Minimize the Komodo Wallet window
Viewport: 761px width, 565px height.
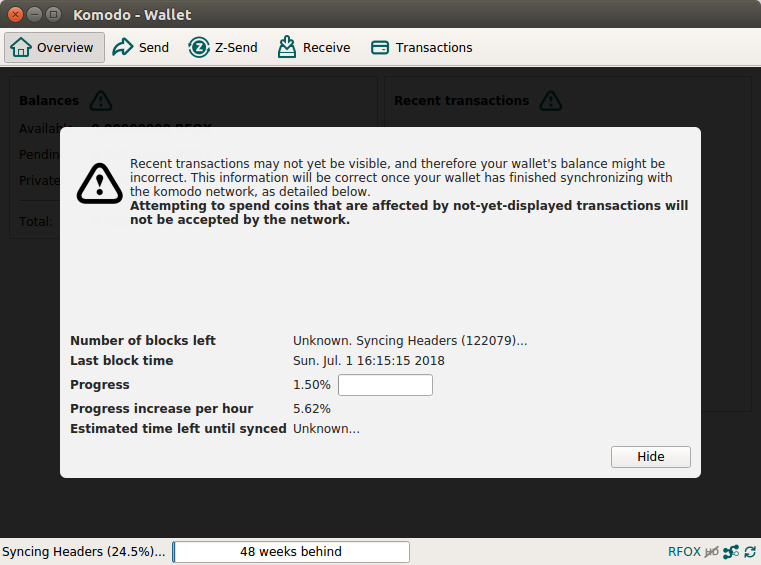click(34, 15)
